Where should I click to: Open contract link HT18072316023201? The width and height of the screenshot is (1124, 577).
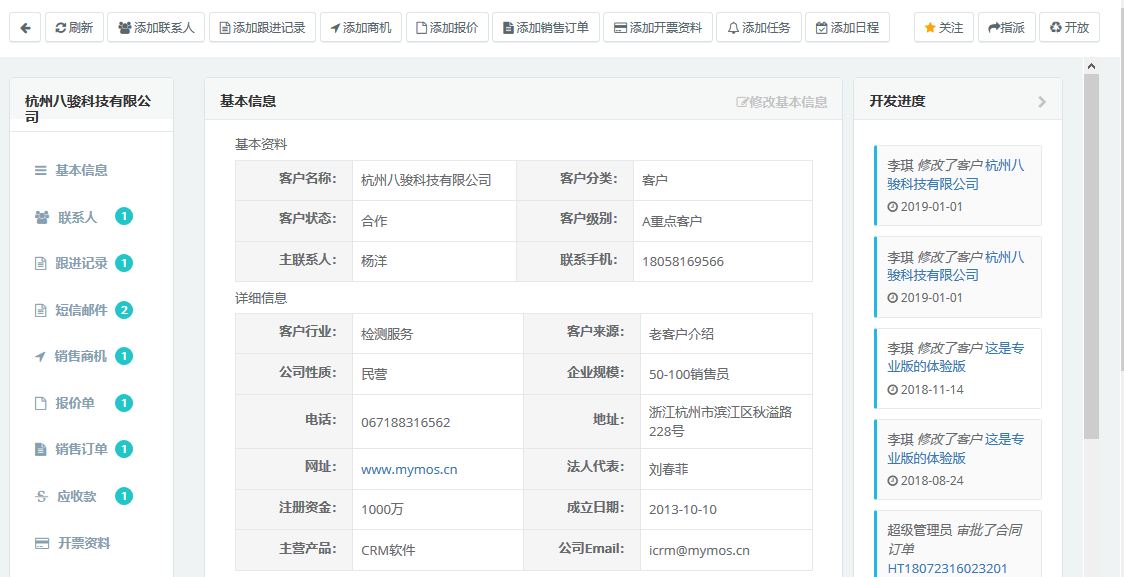[x=947, y=568]
